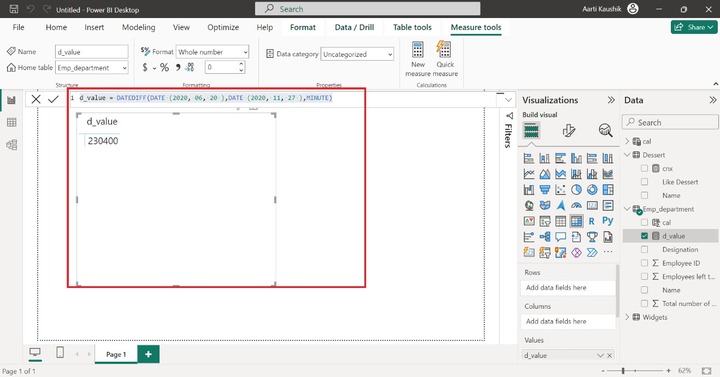The width and height of the screenshot is (720, 377).
Task: Choose the gauge visual
Action: click(x=576, y=205)
